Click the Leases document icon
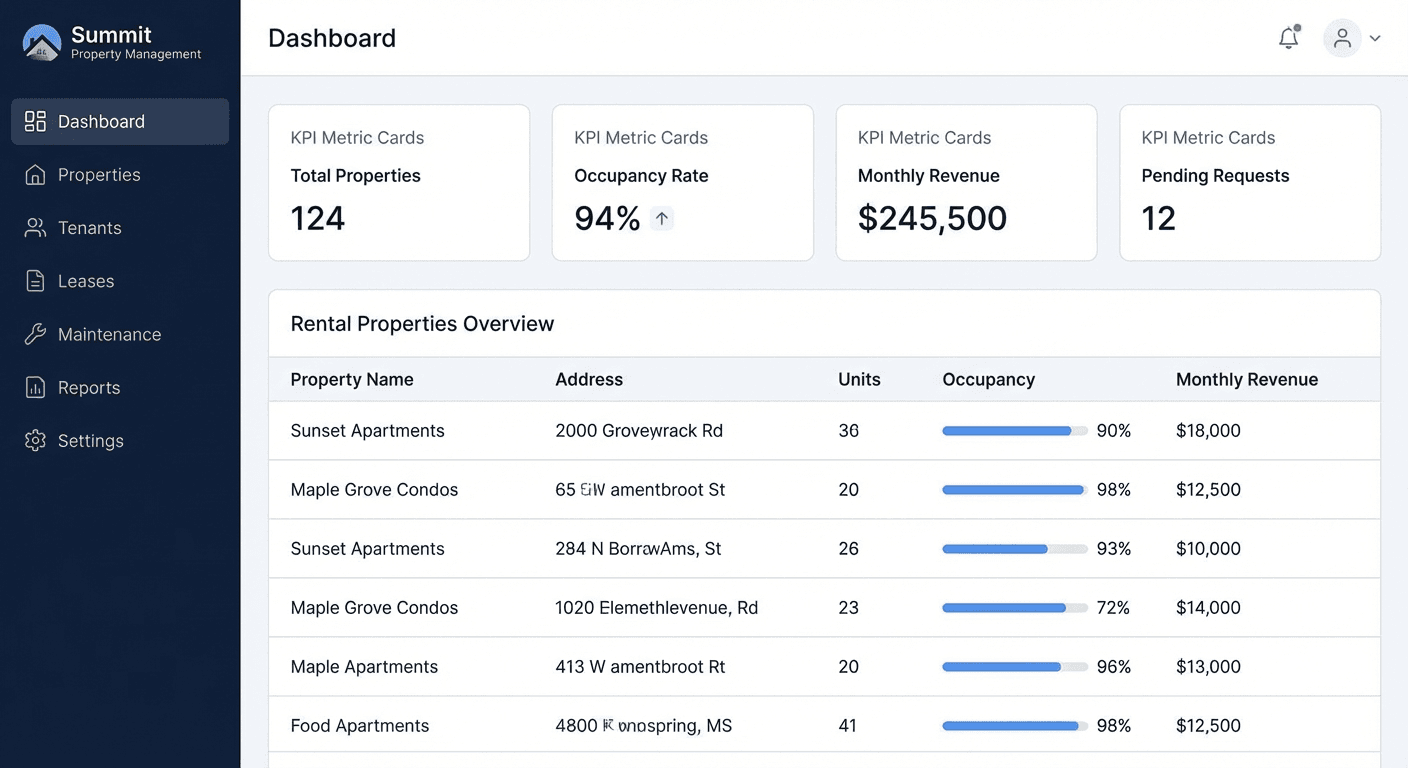This screenshot has width=1408, height=768. (35, 281)
